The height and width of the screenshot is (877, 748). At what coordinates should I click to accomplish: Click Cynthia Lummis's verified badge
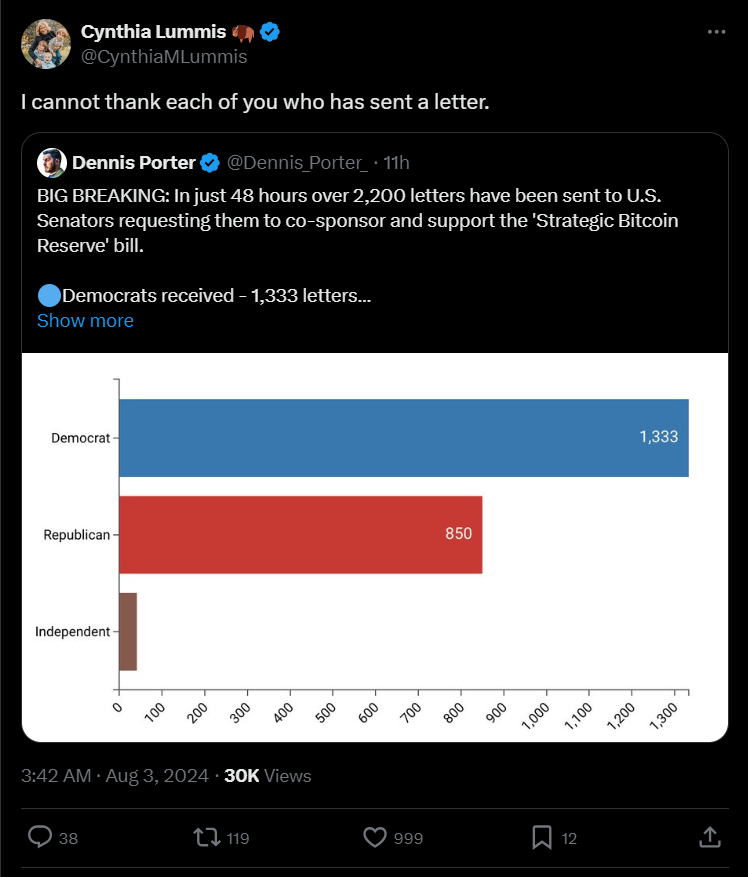tap(270, 32)
